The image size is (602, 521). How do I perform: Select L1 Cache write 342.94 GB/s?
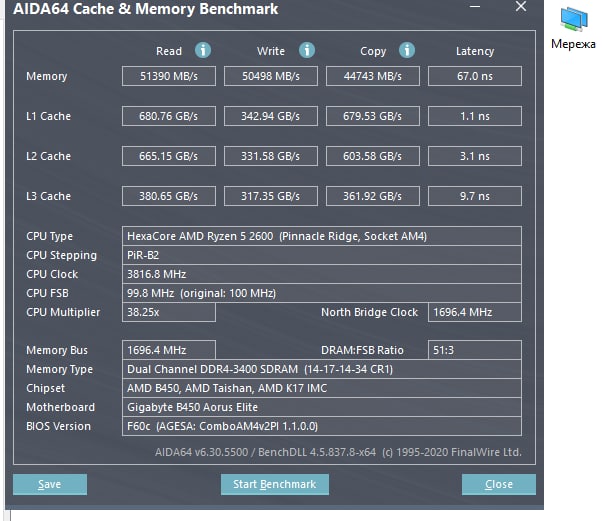point(271,116)
